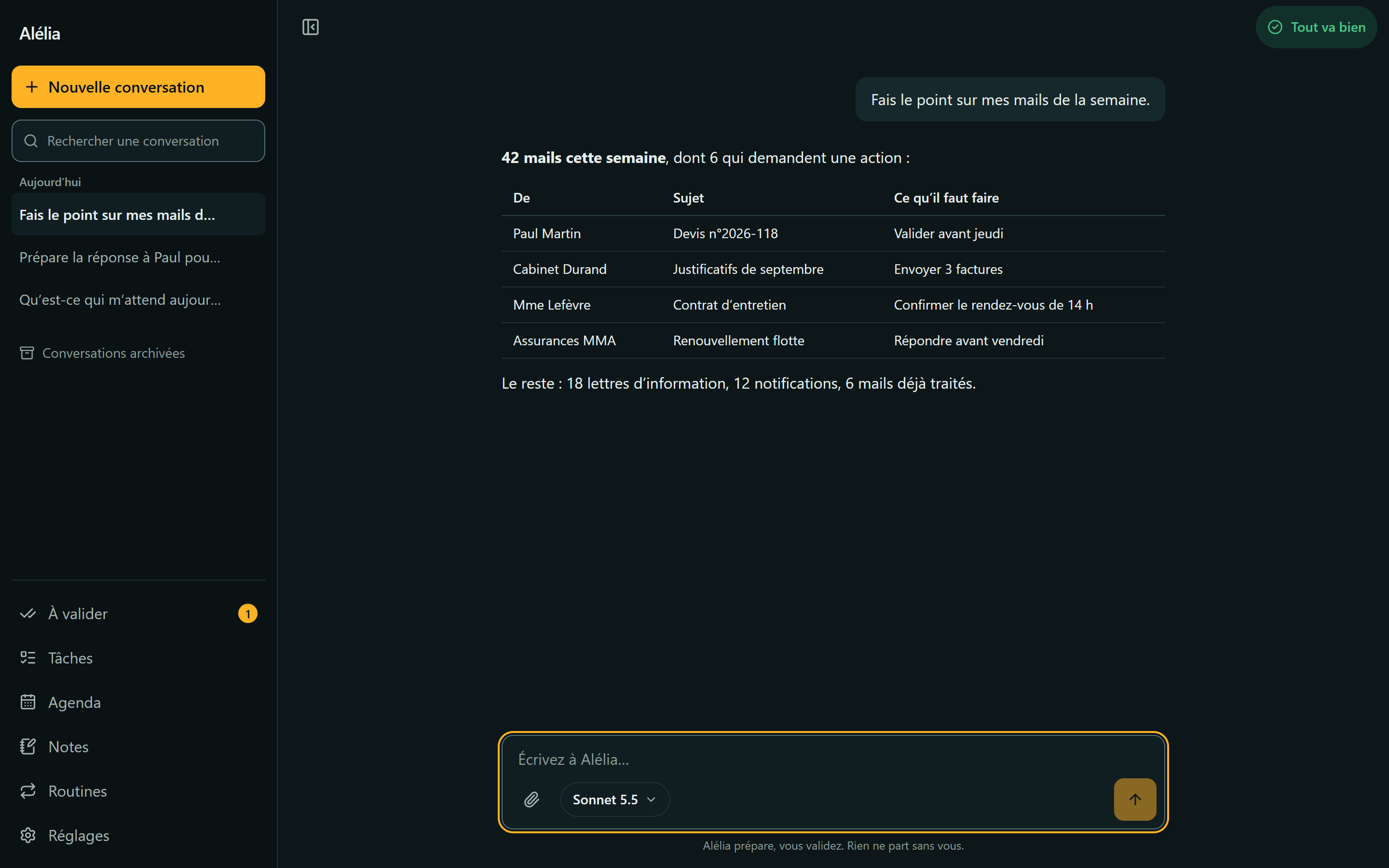Send message with the up arrow button
The height and width of the screenshot is (868, 1389).
[x=1135, y=799]
